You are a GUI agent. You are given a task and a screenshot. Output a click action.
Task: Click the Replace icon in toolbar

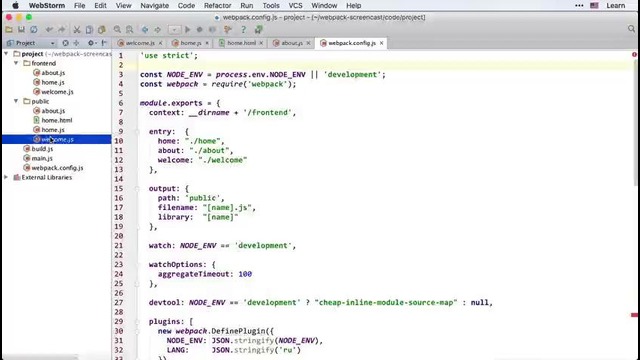coord(129,29)
